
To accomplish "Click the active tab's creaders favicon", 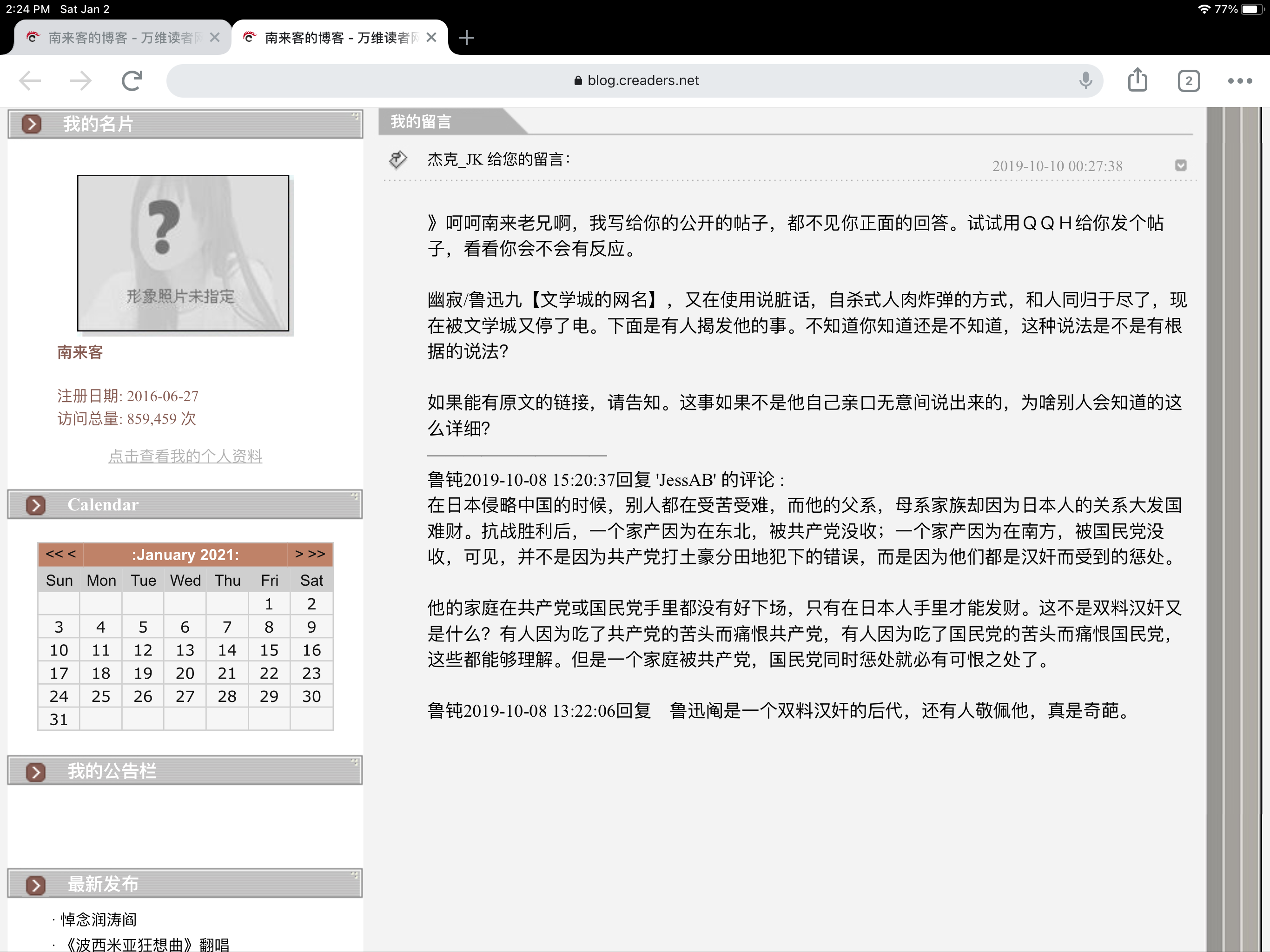I will 250,37.
